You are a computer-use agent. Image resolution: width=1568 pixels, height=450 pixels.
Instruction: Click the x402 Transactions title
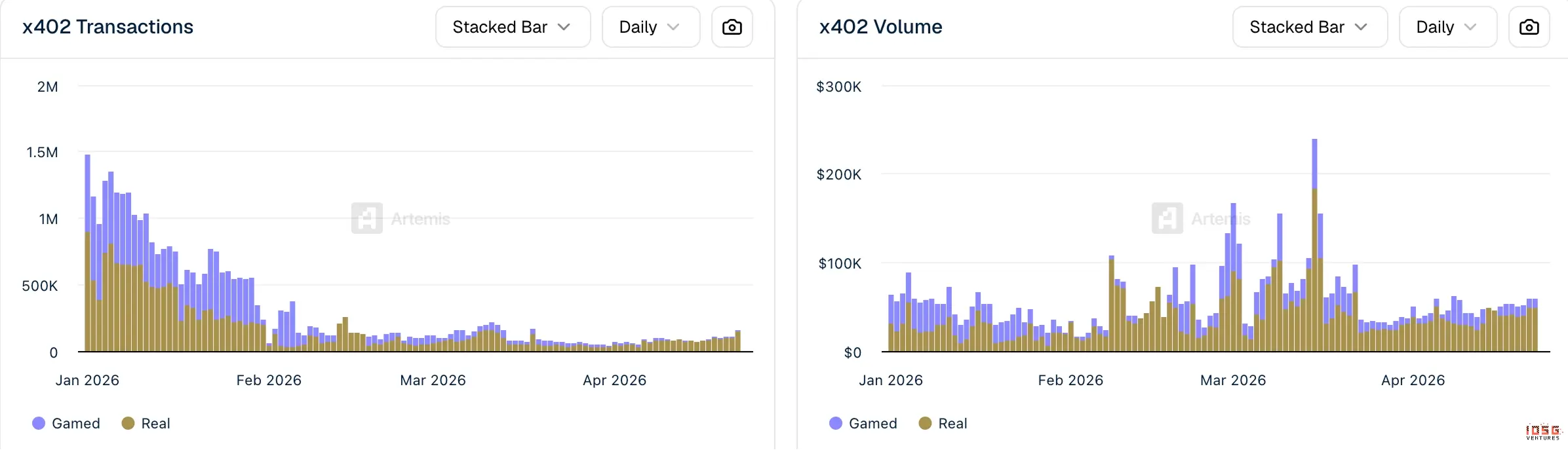108,27
